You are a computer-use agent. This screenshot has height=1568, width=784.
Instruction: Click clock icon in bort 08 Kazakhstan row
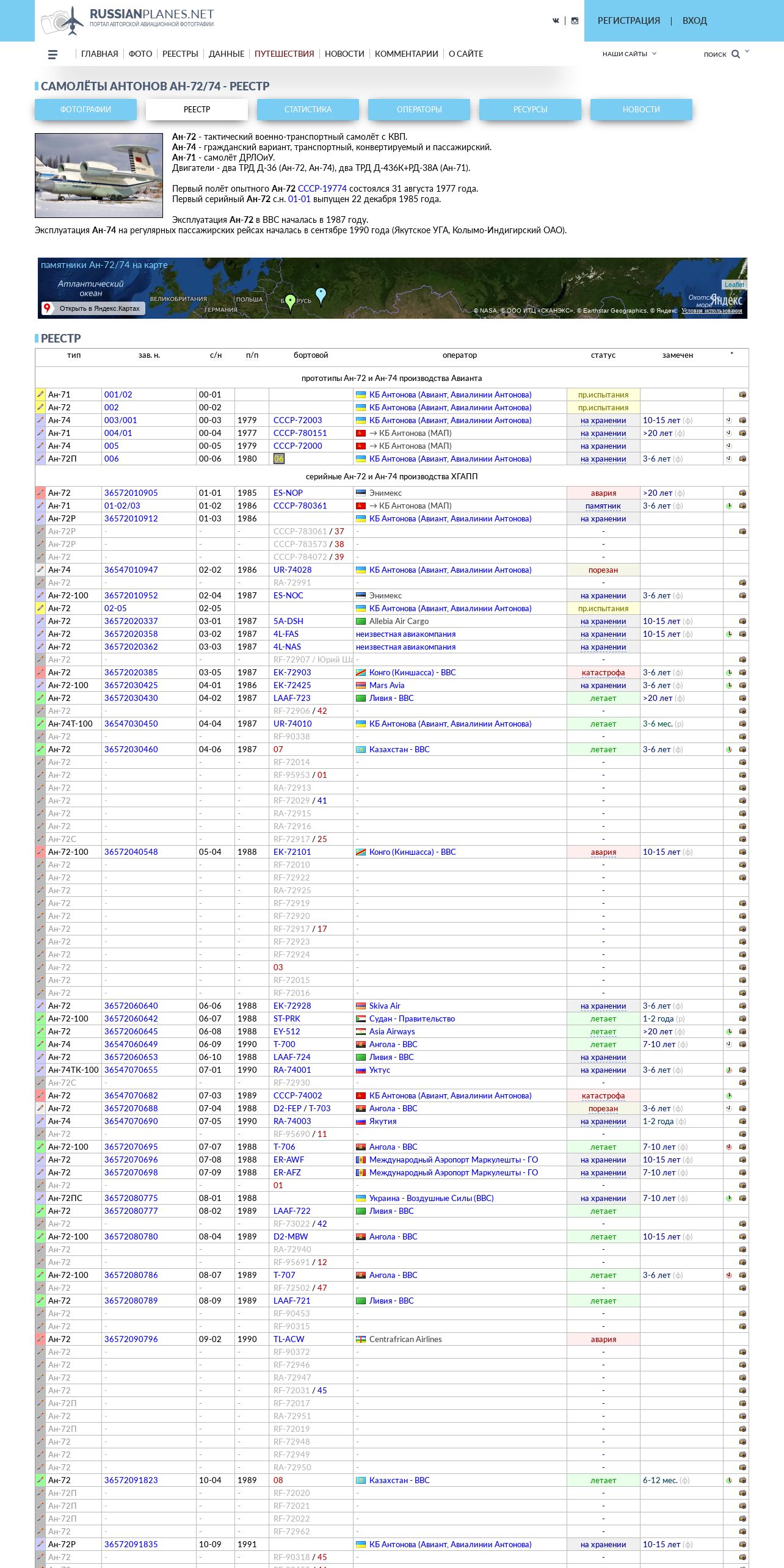coord(728,1480)
